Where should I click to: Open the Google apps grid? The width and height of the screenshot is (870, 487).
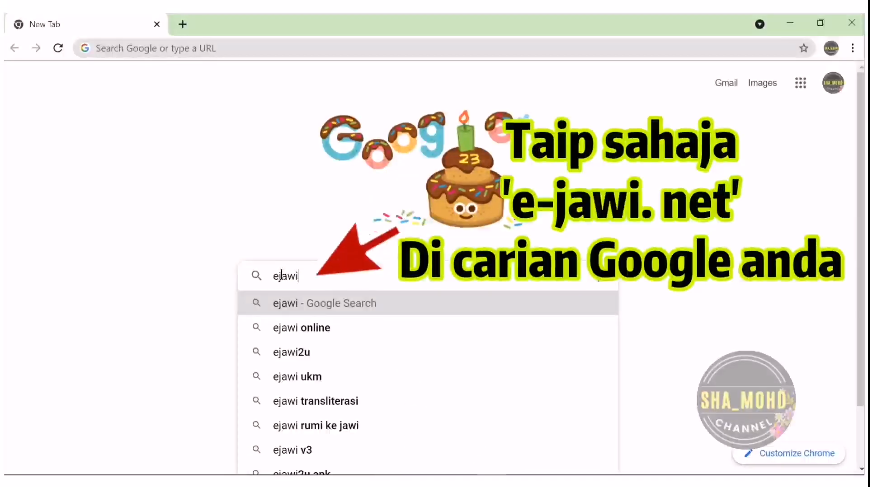(800, 83)
